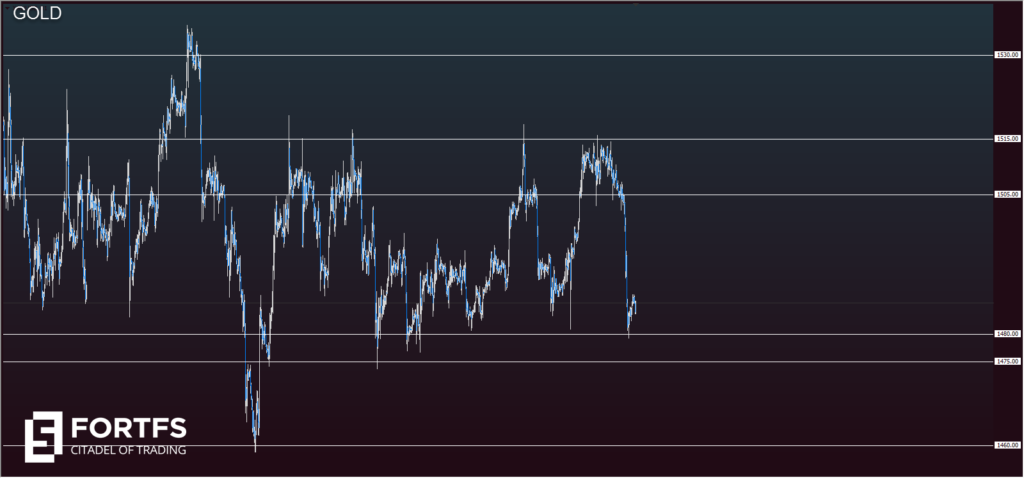Select the 1530.00 horizontal level line
This screenshot has height=478, width=1024.
click(600, 55)
